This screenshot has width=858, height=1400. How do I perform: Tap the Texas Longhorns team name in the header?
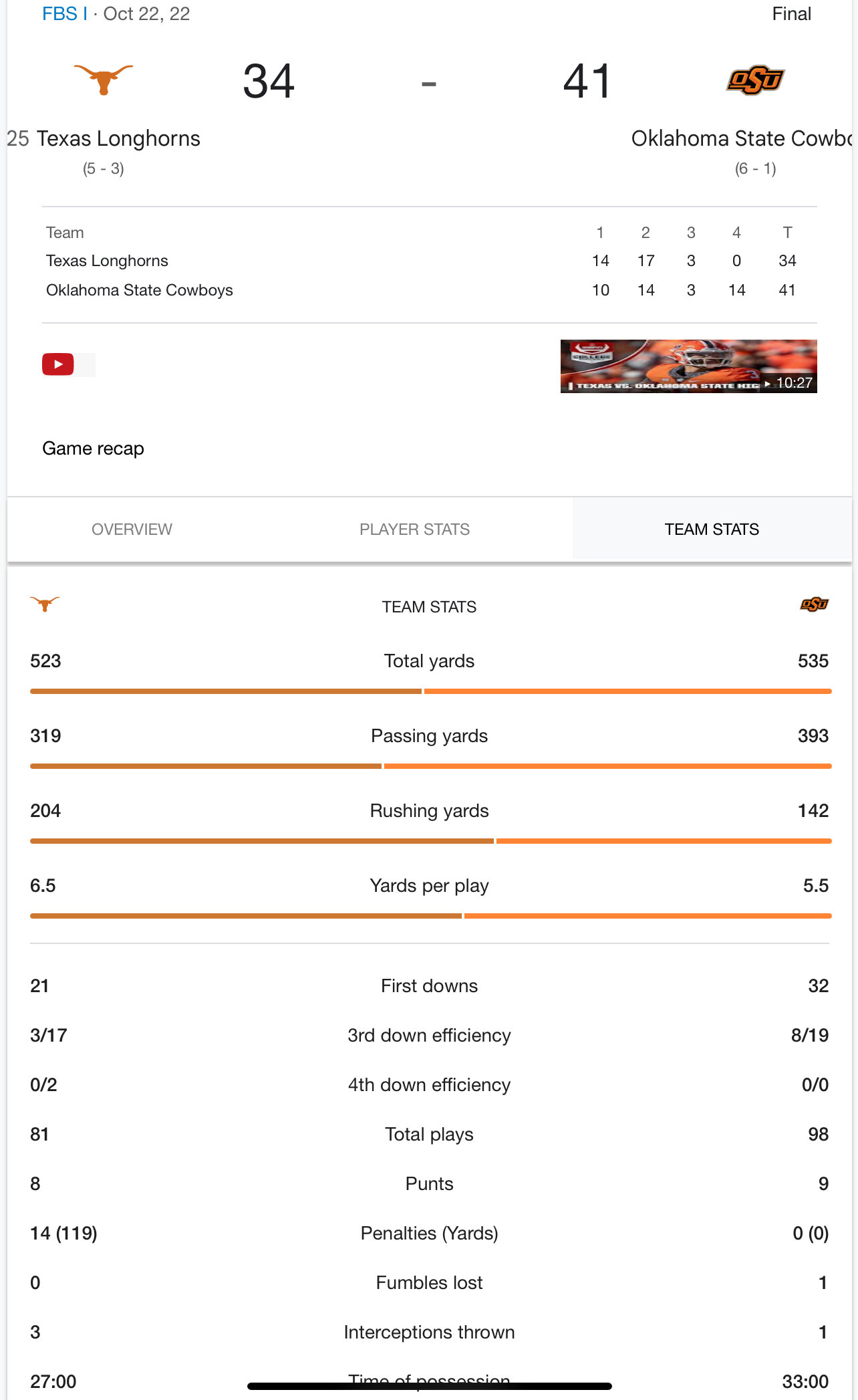(x=118, y=138)
